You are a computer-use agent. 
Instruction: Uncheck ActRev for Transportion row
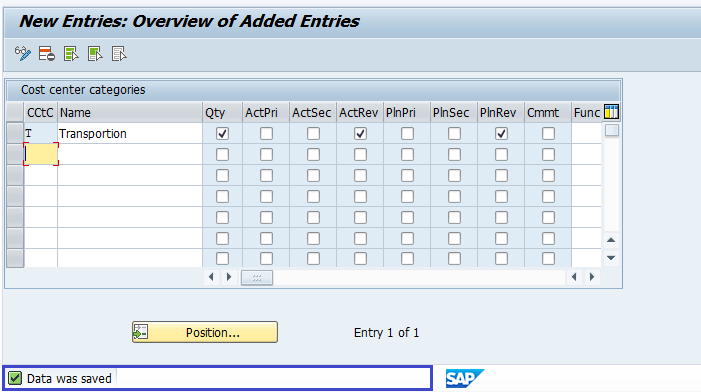[360, 134]
